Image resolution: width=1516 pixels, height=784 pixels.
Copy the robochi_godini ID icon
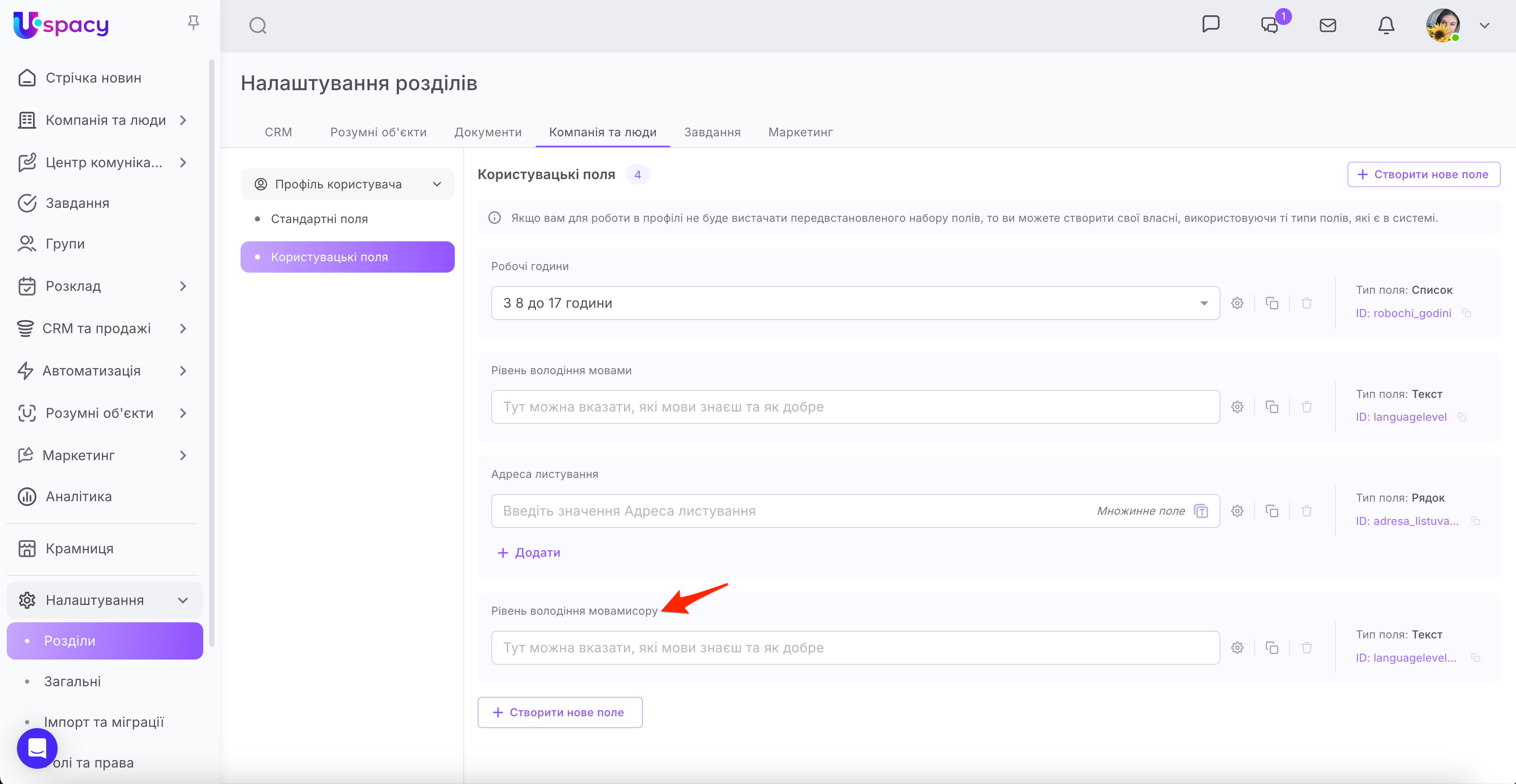[x=1466, y=314]
